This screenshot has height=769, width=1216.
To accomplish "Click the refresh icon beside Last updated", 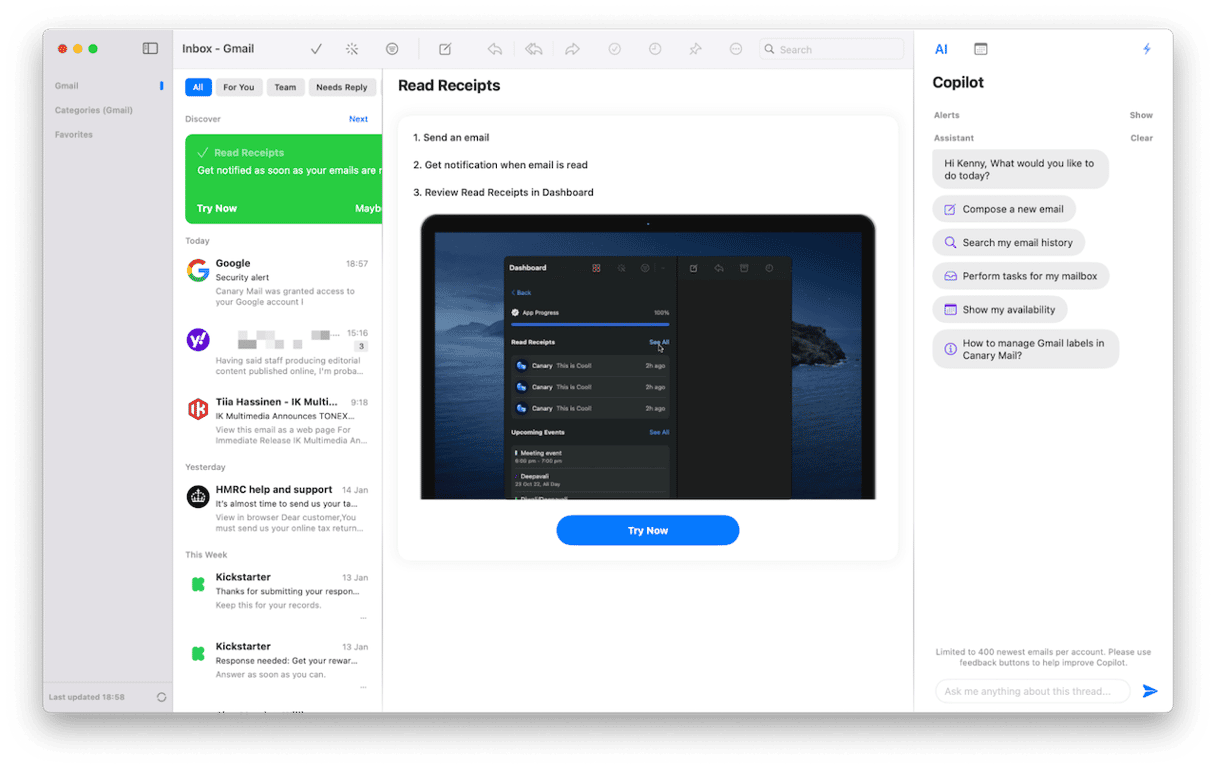I will point(161,697).
